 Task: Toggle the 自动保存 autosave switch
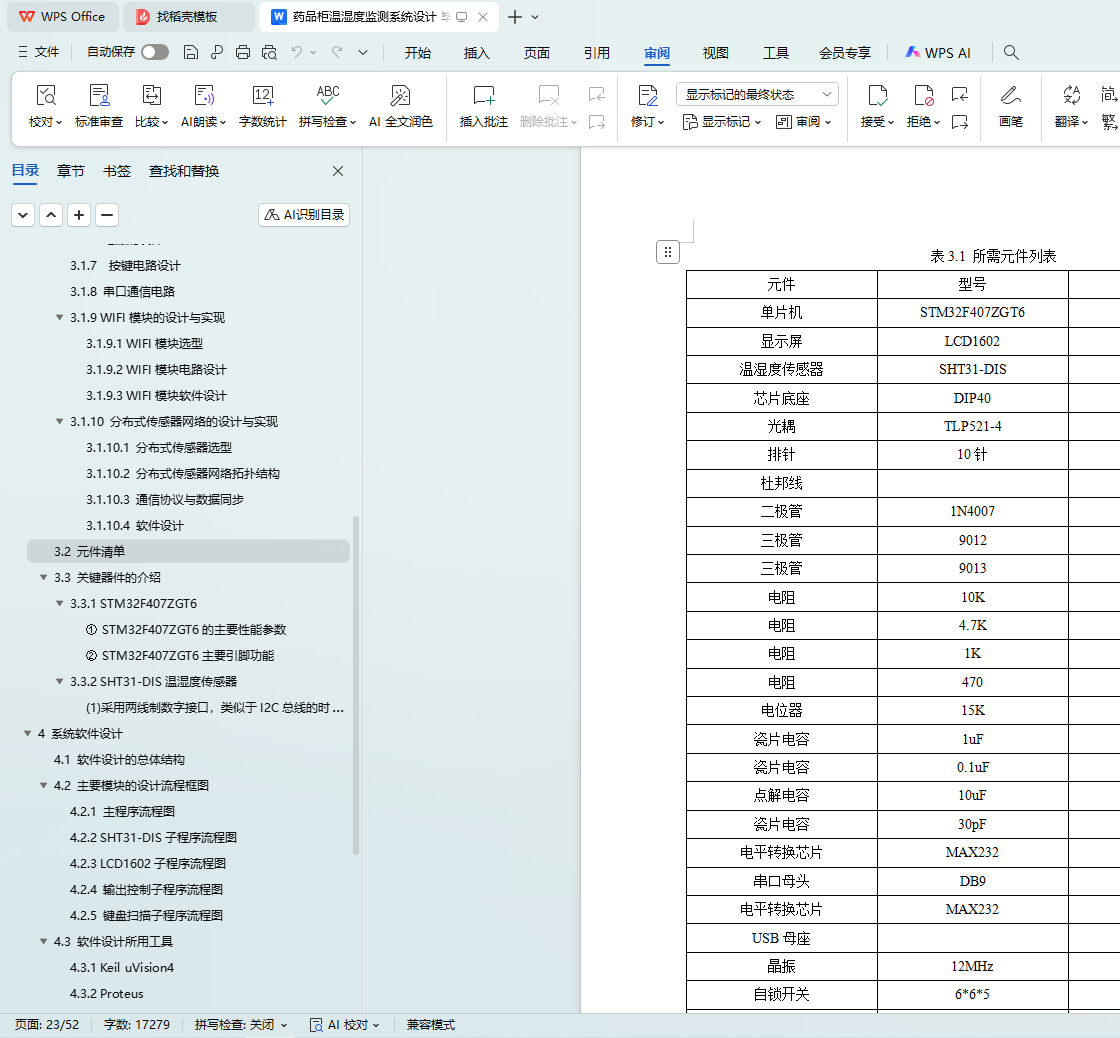point(155,53)
